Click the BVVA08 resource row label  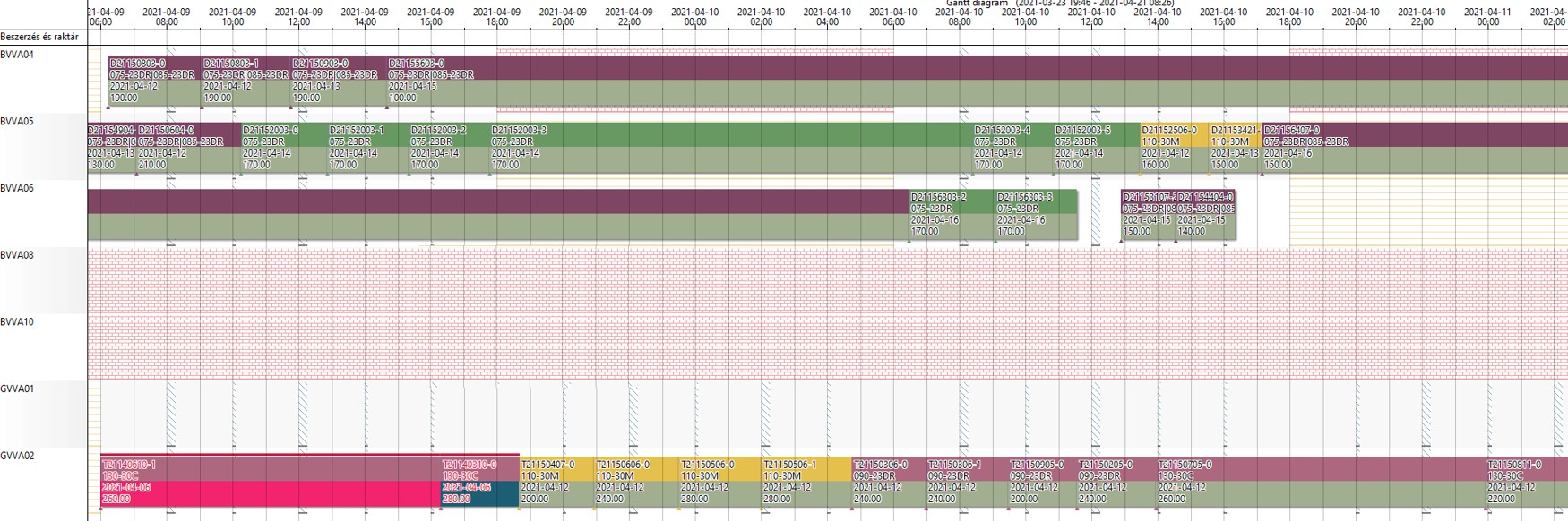pyautogui.click(x=17, y=255)
